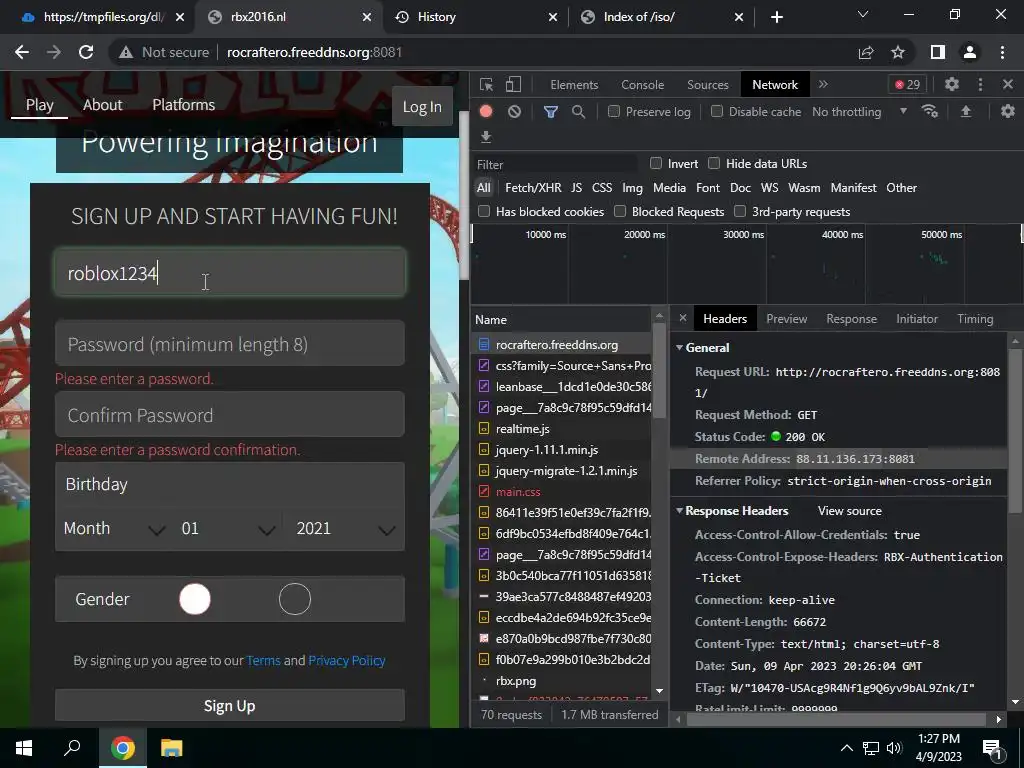Select the second gender radio button
The image size is (1024, 768).
[295, 599]
